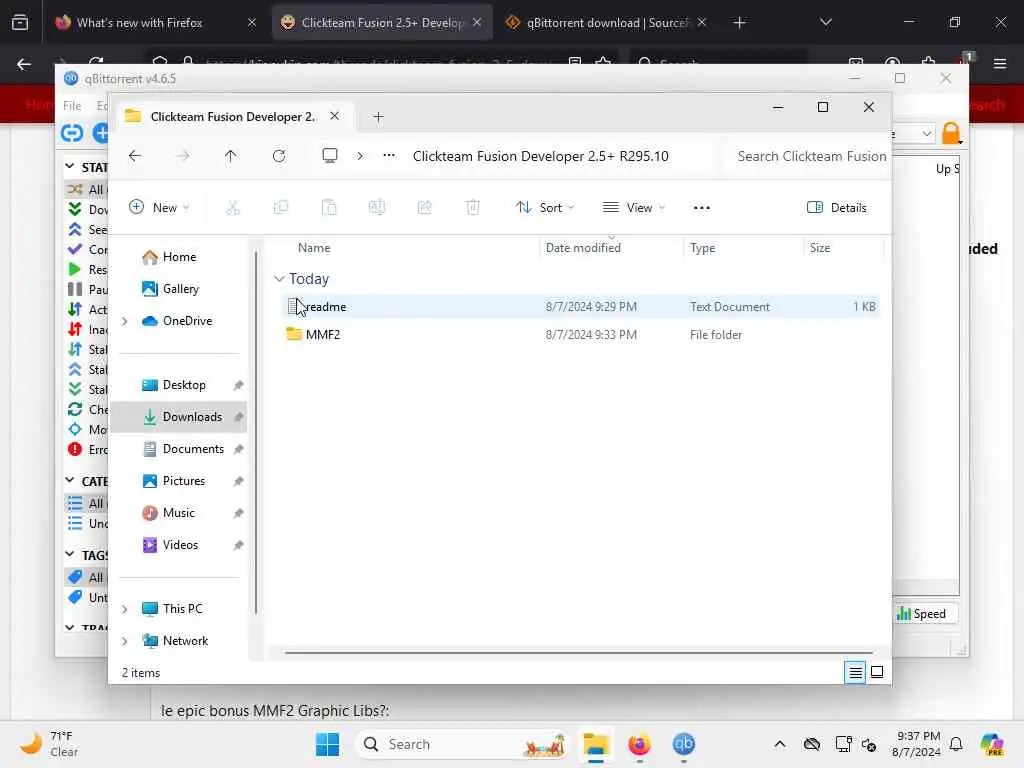The height and width of the screenshot is (768, 1024).
Task: Open Pictures in Explorer sidebar
Action: 182,481
